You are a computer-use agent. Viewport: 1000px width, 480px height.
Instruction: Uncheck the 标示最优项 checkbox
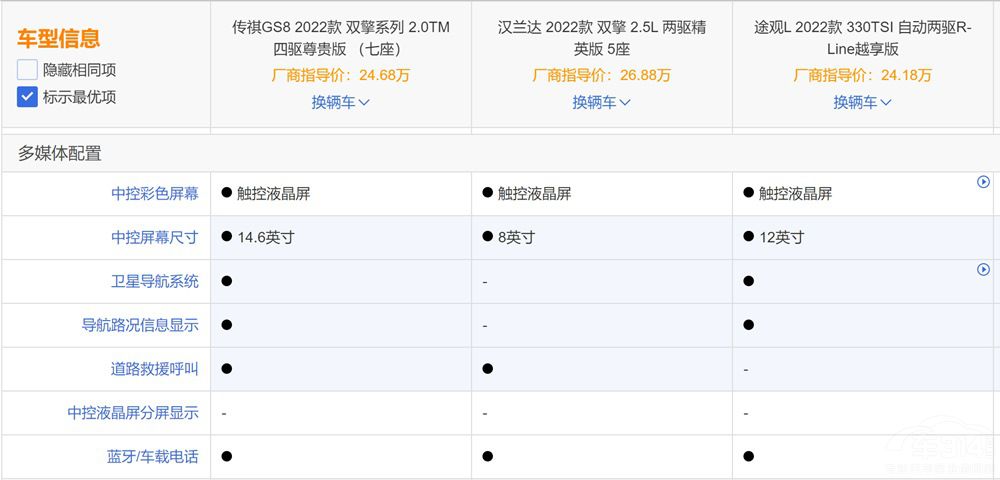click(x=27, y=97)
